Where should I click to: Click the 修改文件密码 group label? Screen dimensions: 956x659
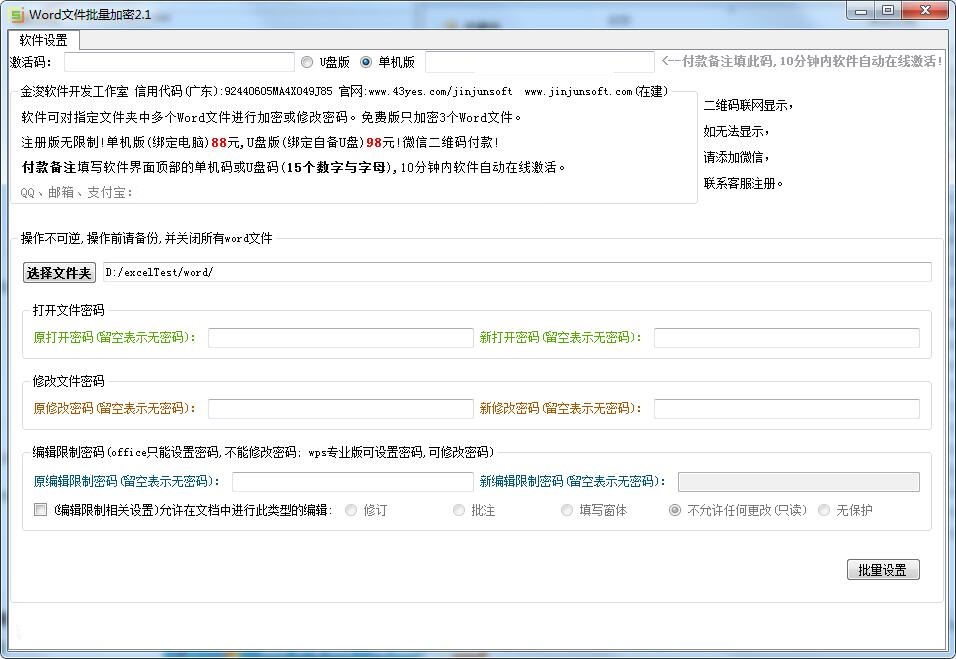(68, 381)
